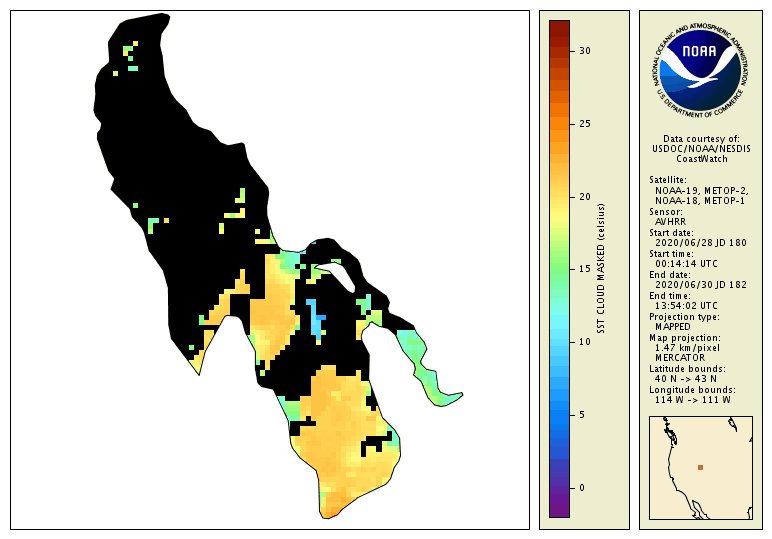Click '114 W -> 111 W' longitude value
Image resolution: width=772 pixels, height=539 pixels.
pyautogui.click(x=692, y=400)
